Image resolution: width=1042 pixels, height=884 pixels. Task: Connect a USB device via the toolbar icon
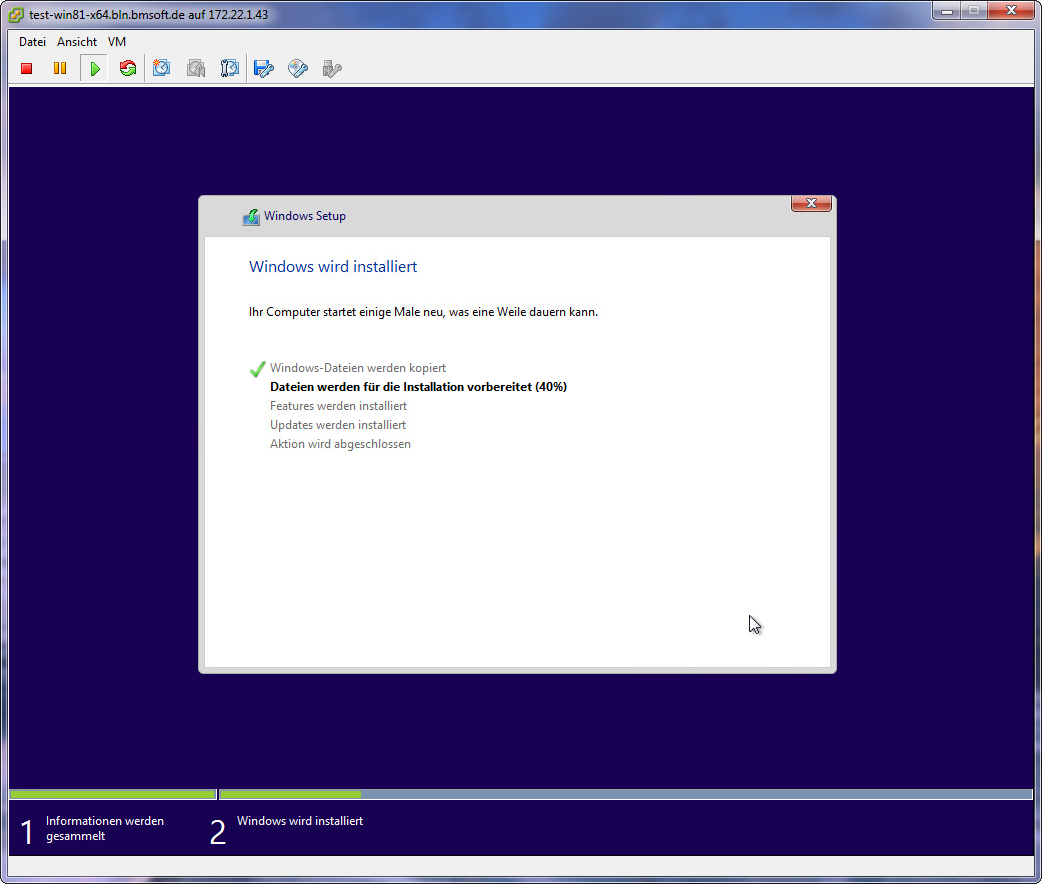332,68
